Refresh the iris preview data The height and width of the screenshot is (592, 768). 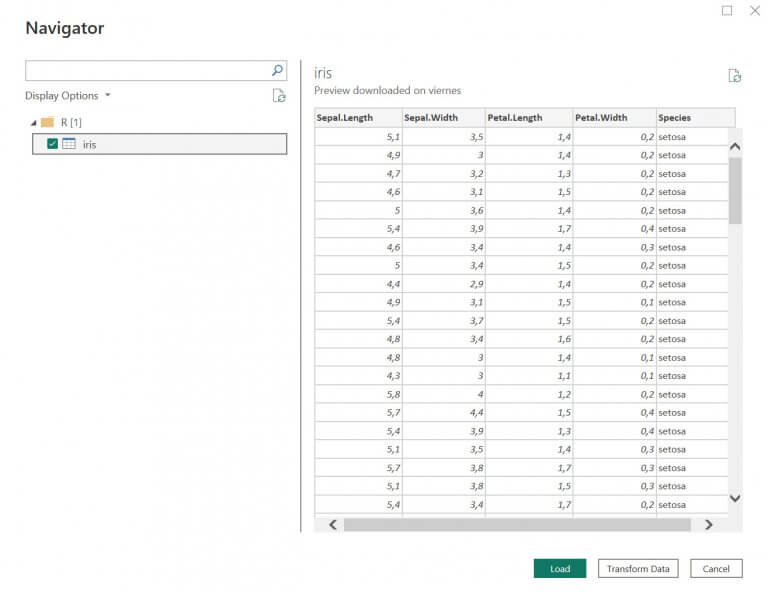[735, 76]
